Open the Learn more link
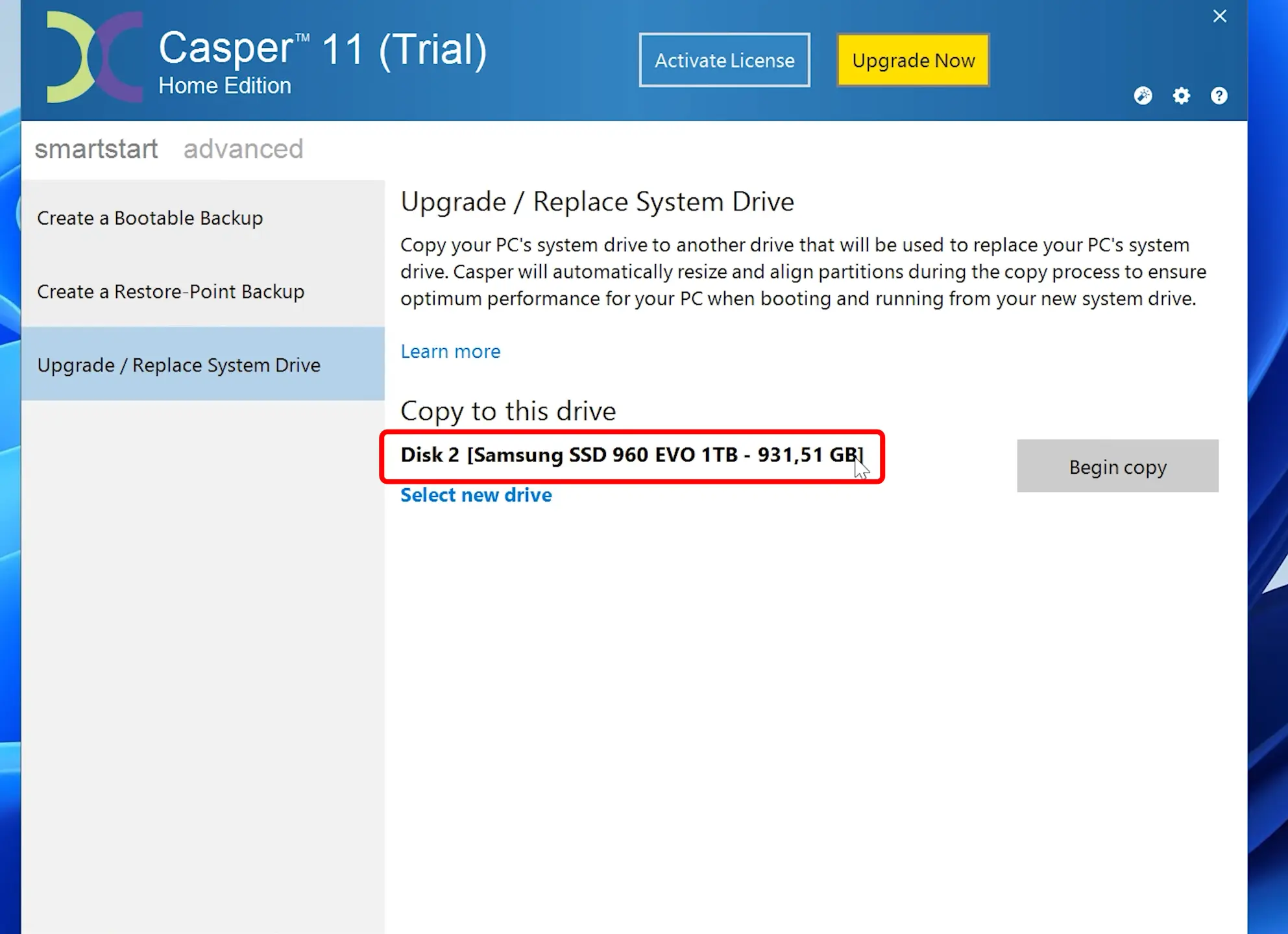 click(x=450, y=351)
